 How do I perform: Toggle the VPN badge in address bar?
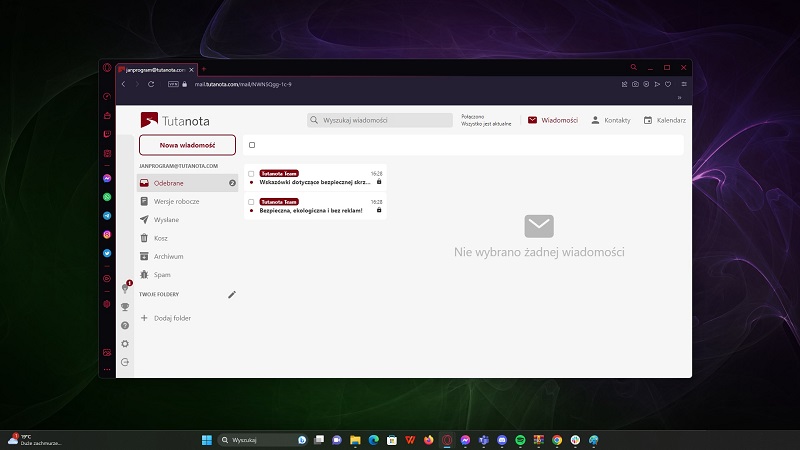173,84
